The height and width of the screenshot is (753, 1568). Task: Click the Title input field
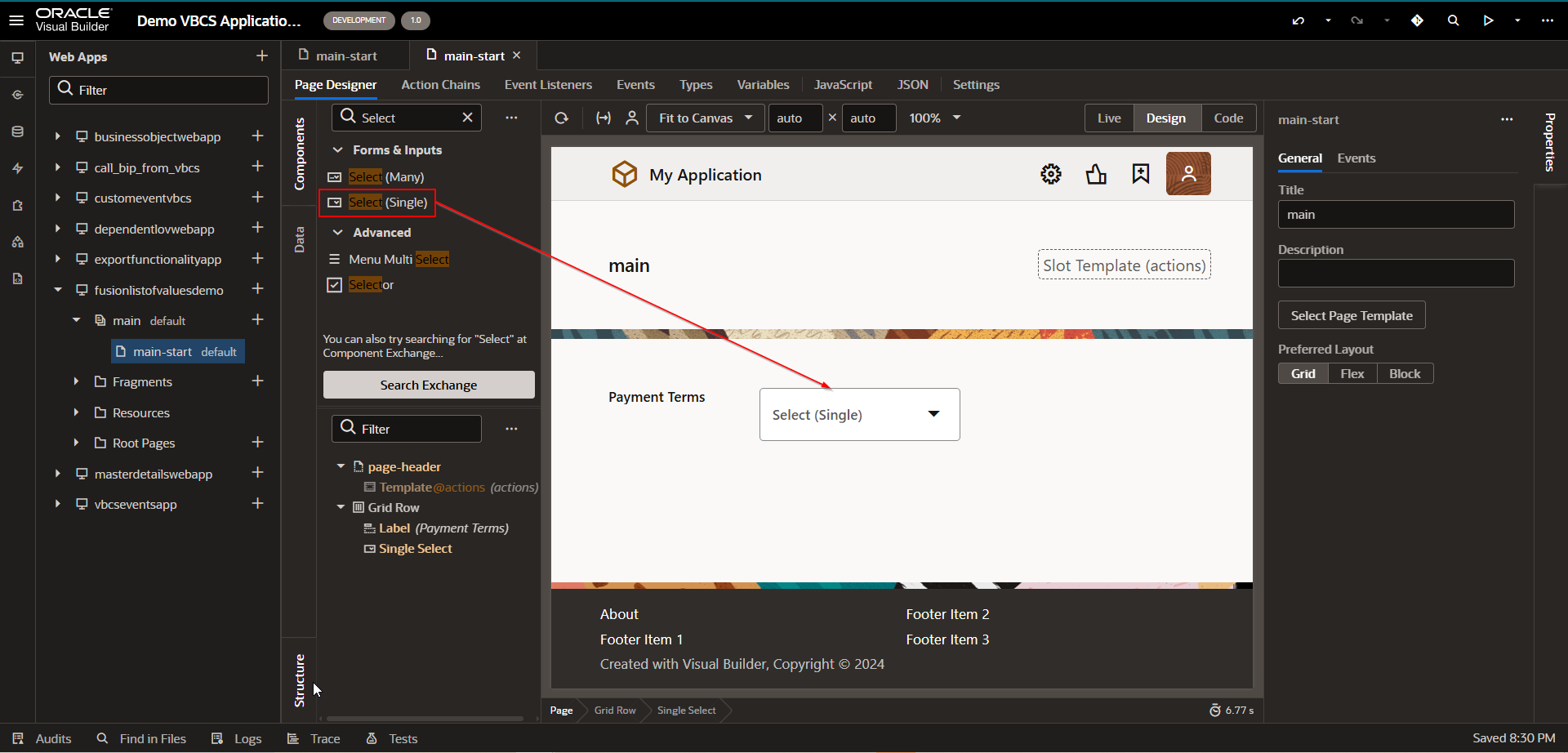coord(1396,215)
